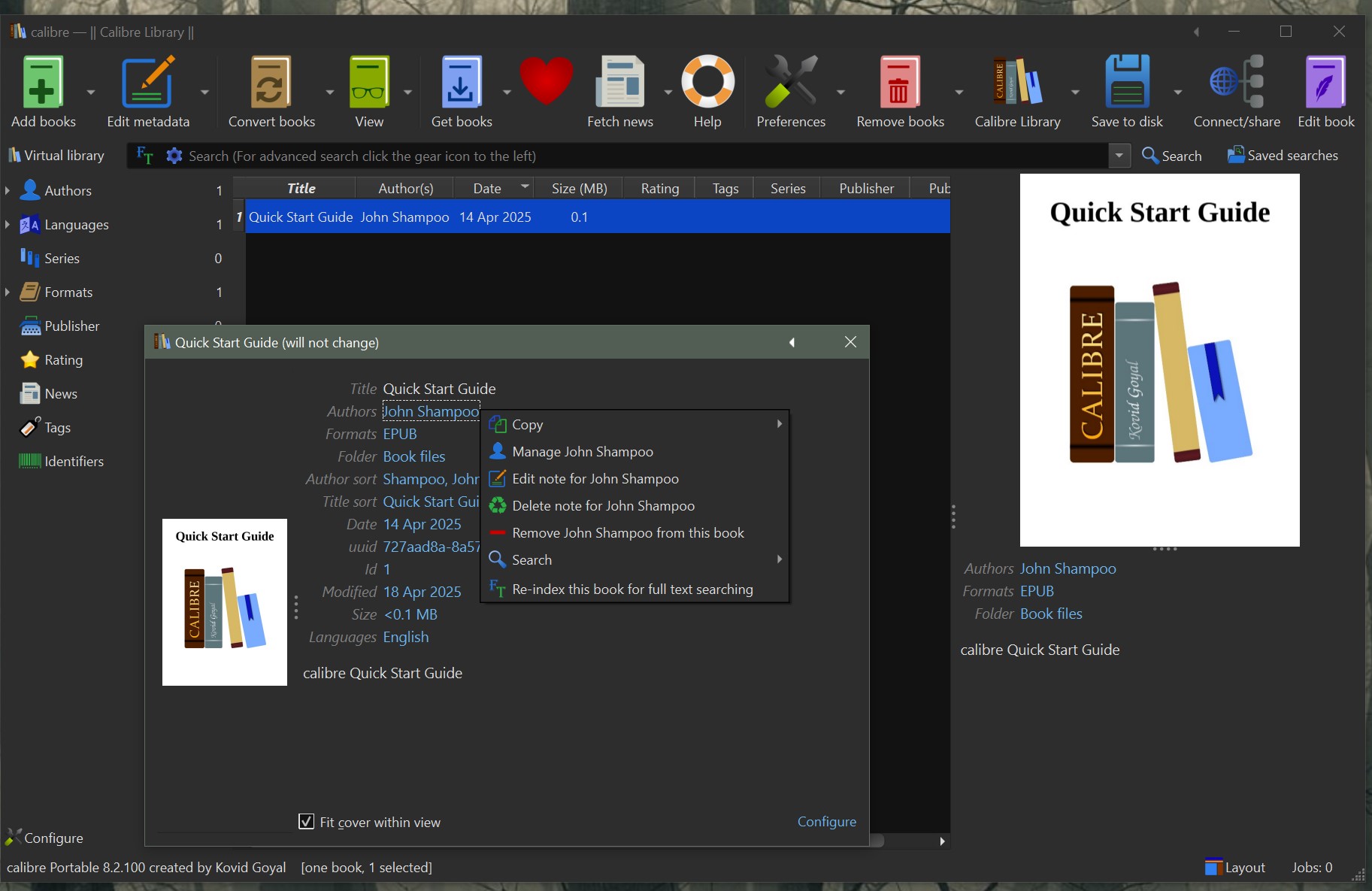1372x891 pixels.
Task: Click the Convert books icon
Action: pos(271,83)
